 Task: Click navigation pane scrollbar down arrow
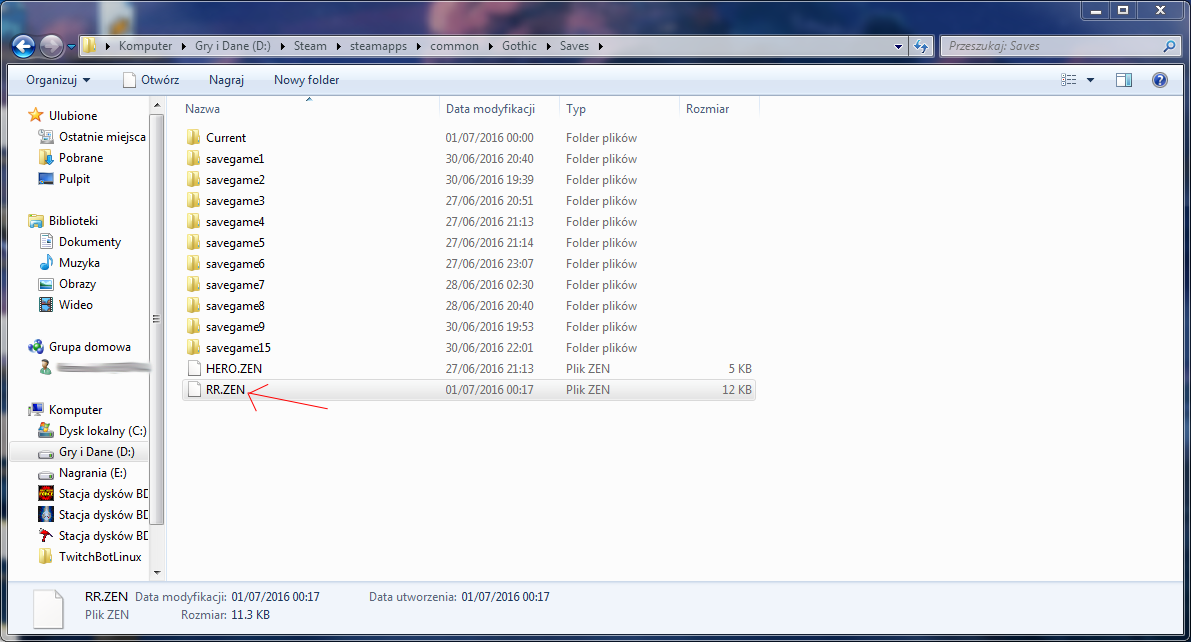(x=157, y=572)
